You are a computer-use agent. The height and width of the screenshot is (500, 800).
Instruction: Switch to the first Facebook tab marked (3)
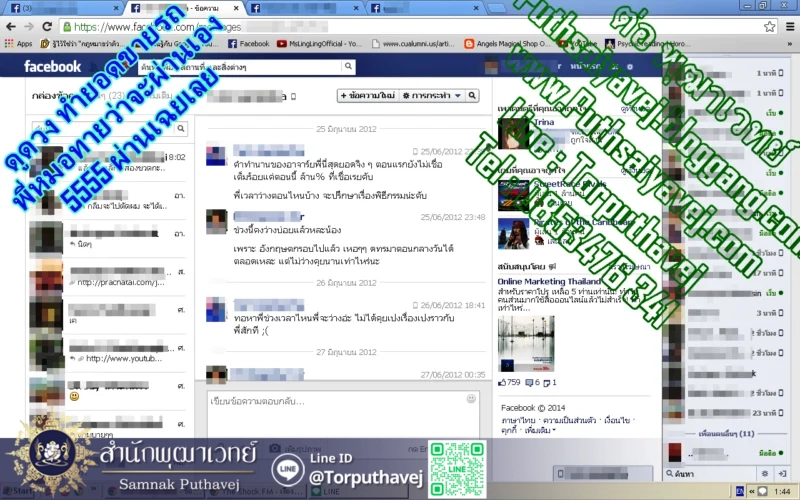62,8
